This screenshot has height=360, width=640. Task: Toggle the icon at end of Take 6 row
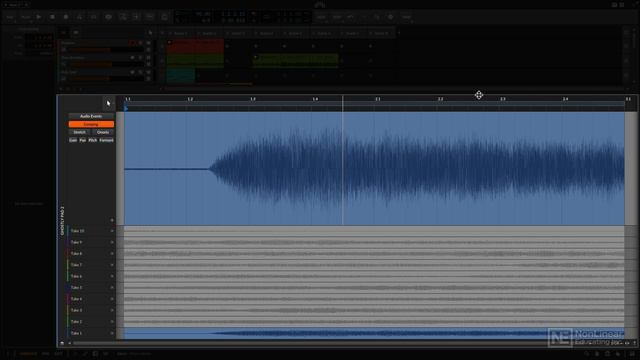click(x=112, y=276)
